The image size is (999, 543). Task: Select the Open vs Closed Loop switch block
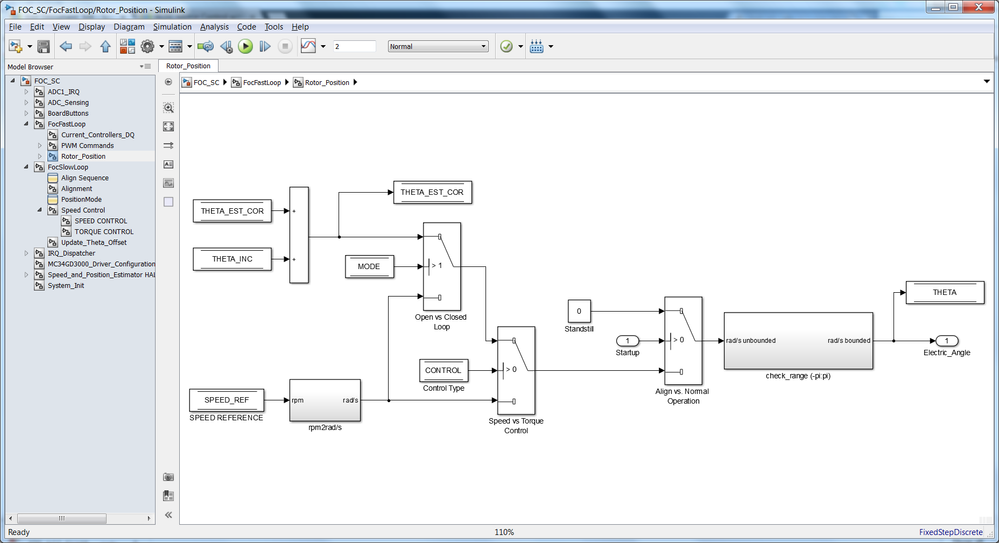click(442, 266)
